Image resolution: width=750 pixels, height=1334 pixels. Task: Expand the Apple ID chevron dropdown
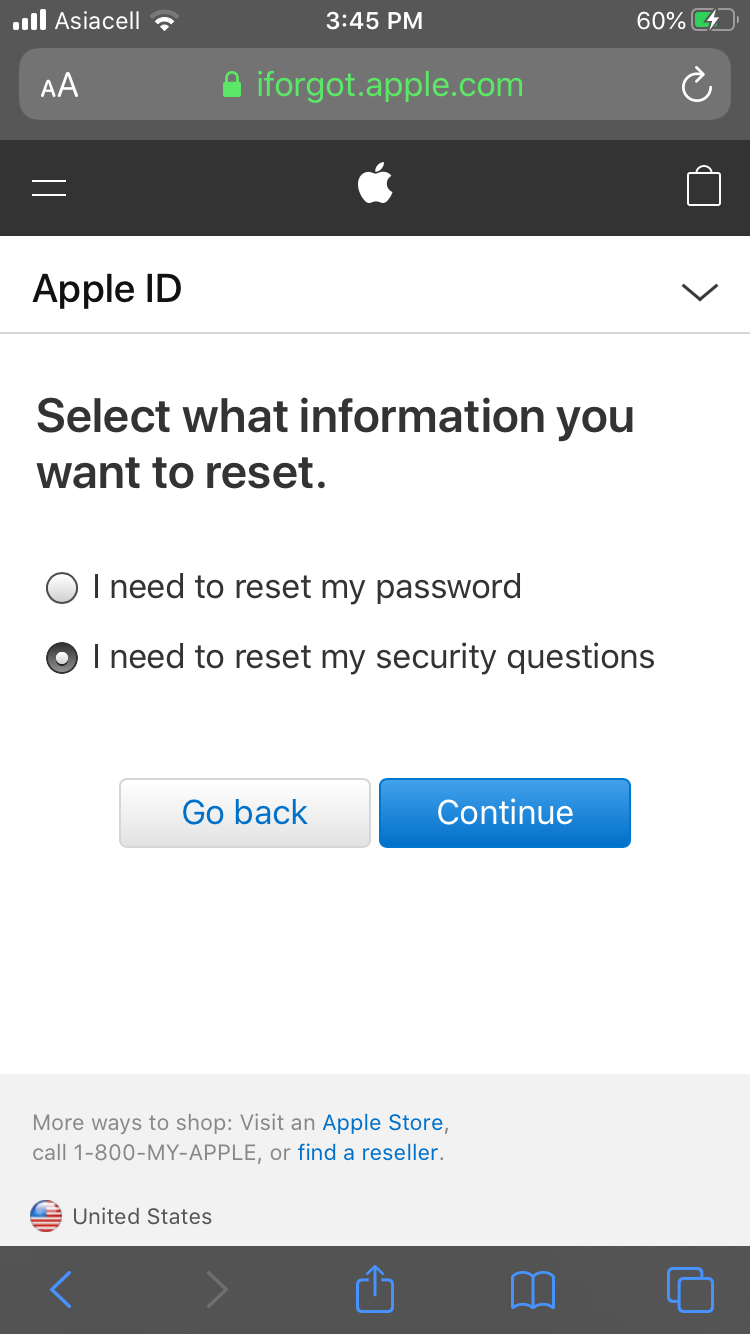[x=699, y=291]
